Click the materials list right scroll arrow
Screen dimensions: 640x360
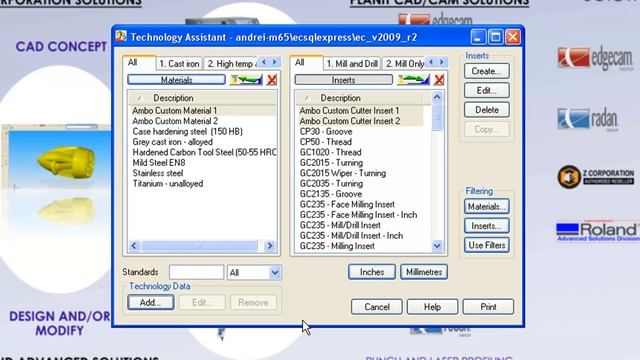(269, 246)
